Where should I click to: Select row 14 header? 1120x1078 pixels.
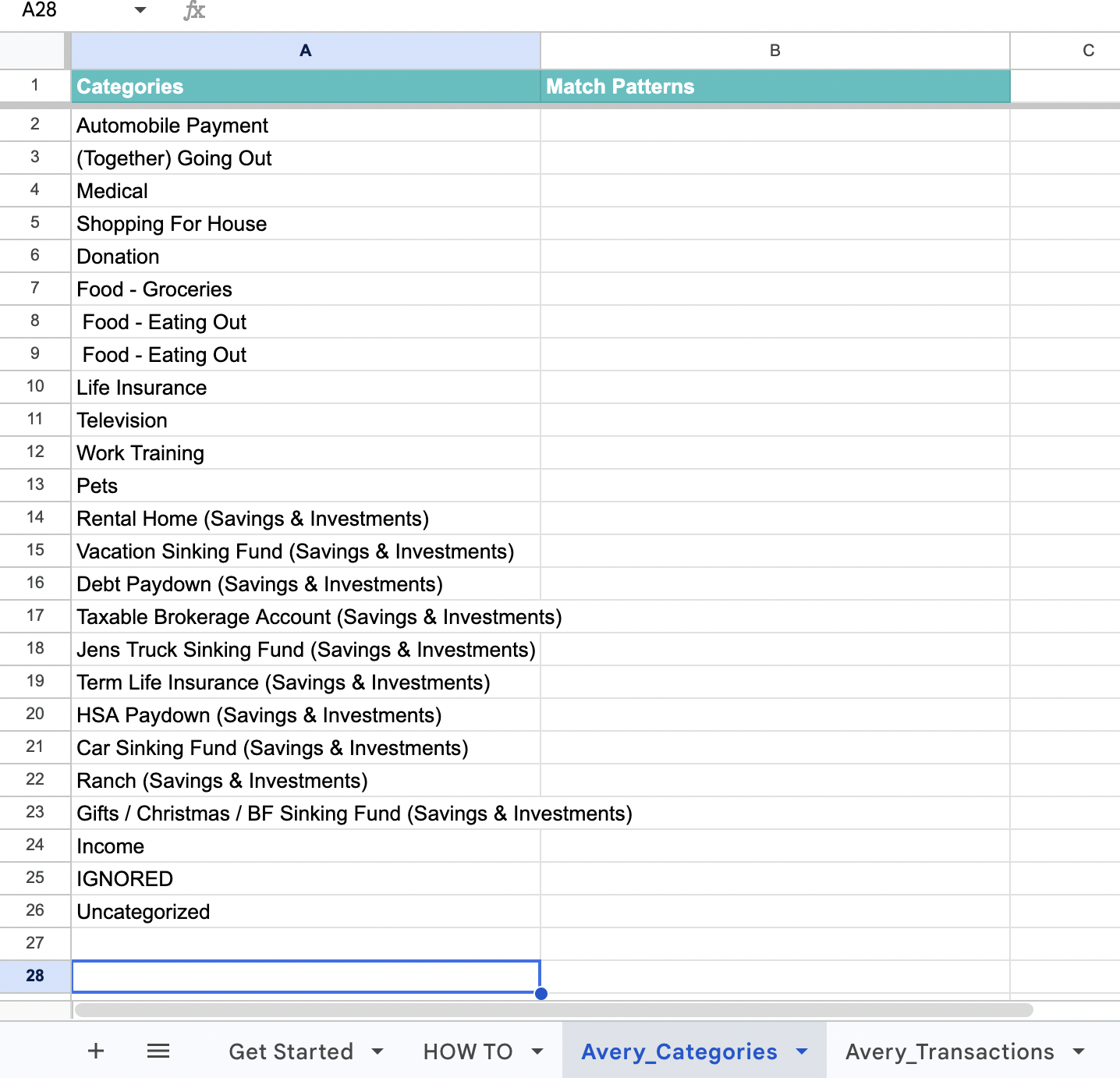point(35,517)
